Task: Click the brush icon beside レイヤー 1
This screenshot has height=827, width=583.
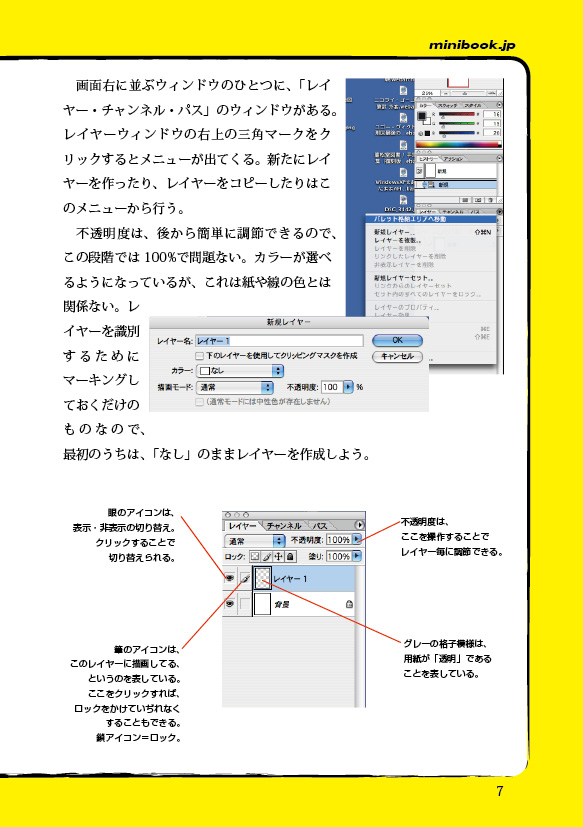Action: tap(245, 579)
